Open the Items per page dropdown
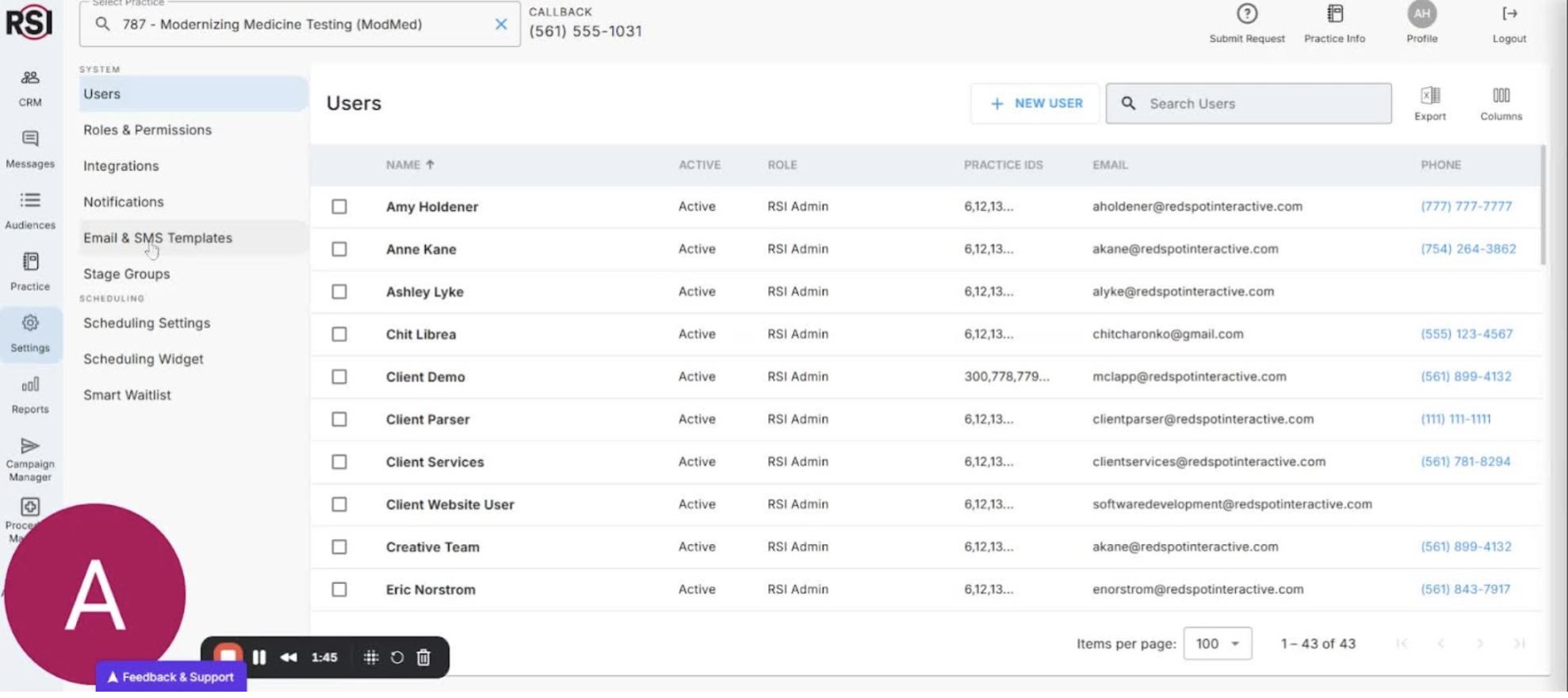 click(x=1217, y=644)
